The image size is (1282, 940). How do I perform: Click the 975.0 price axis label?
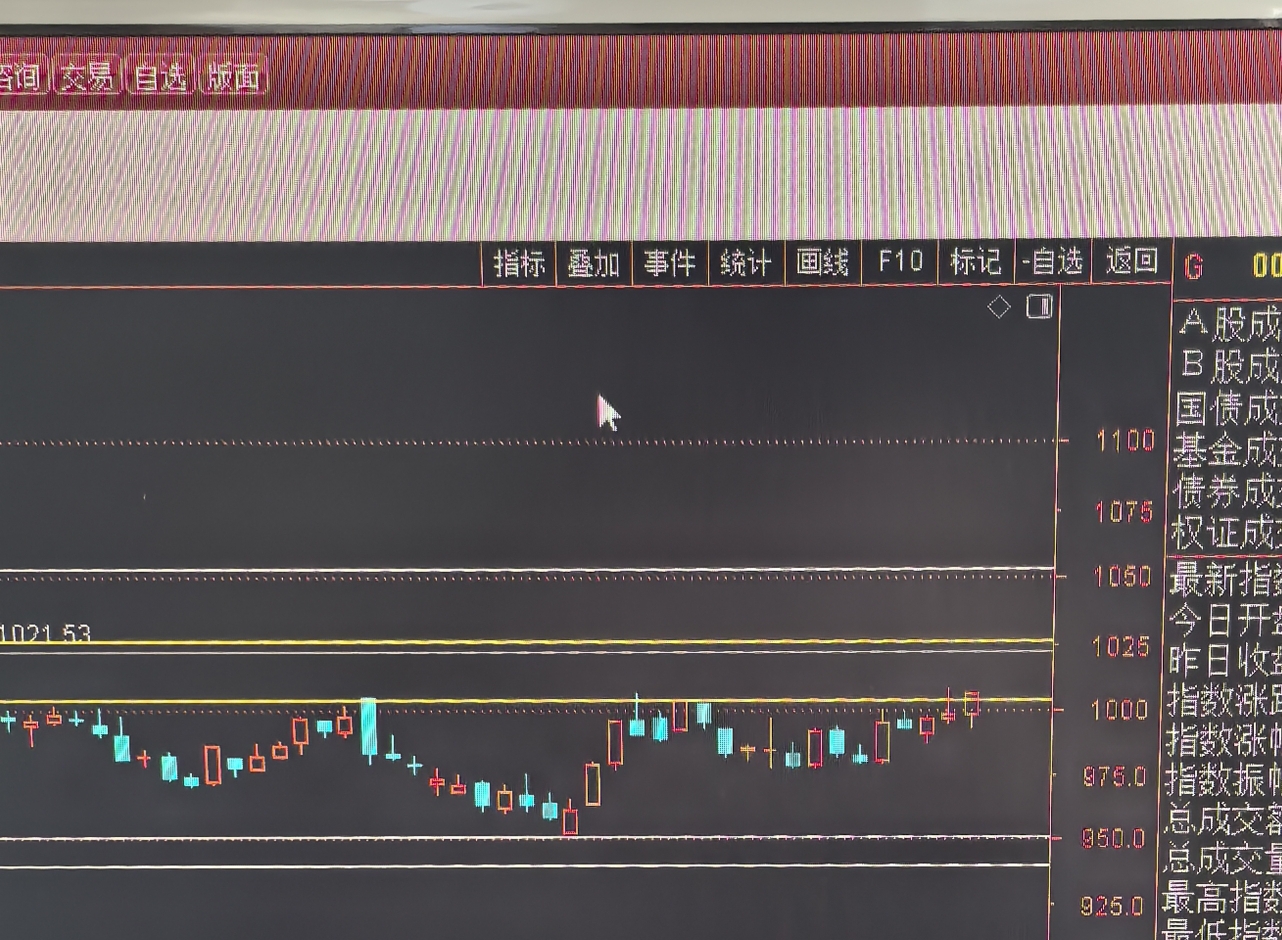pos(1115,776)
